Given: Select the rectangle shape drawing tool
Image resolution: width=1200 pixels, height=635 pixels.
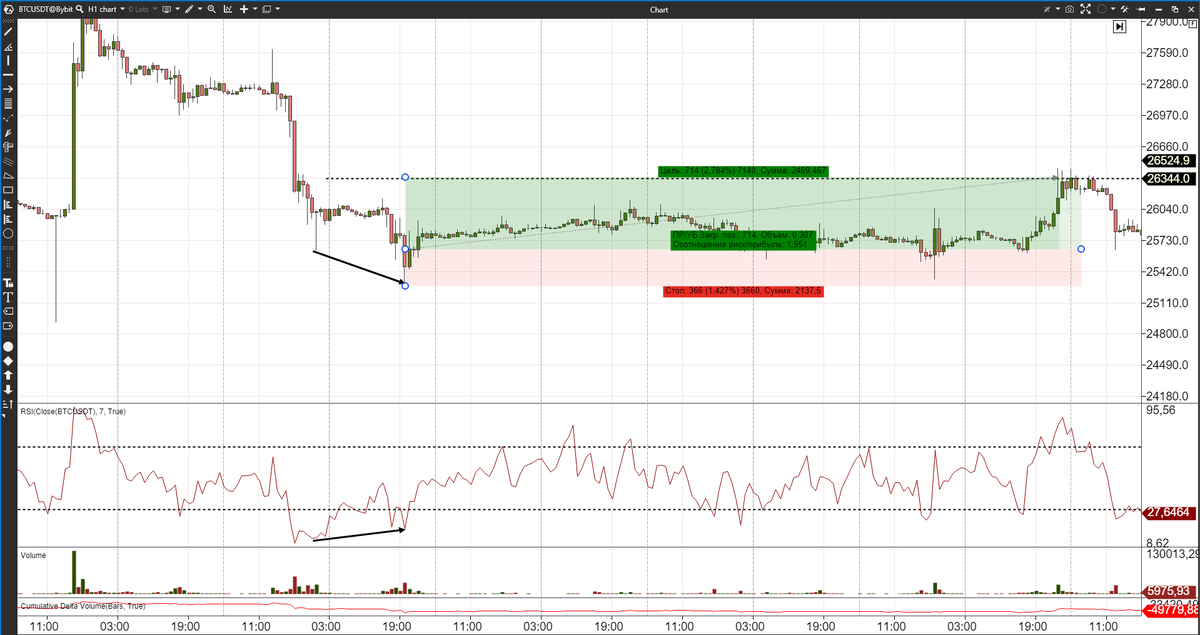Looking at the screenshot, I should 8,190.
